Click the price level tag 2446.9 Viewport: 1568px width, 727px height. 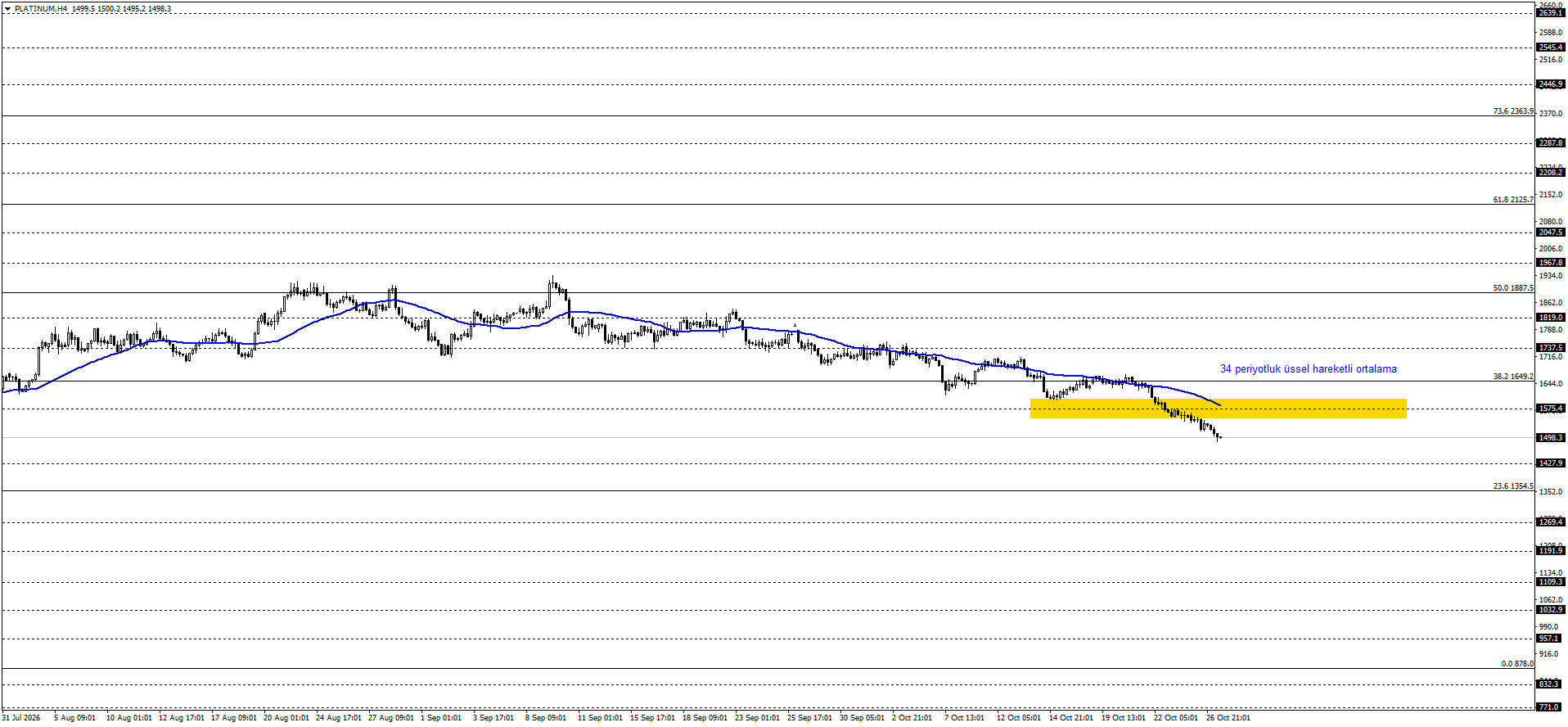[x=1551, y=84]
